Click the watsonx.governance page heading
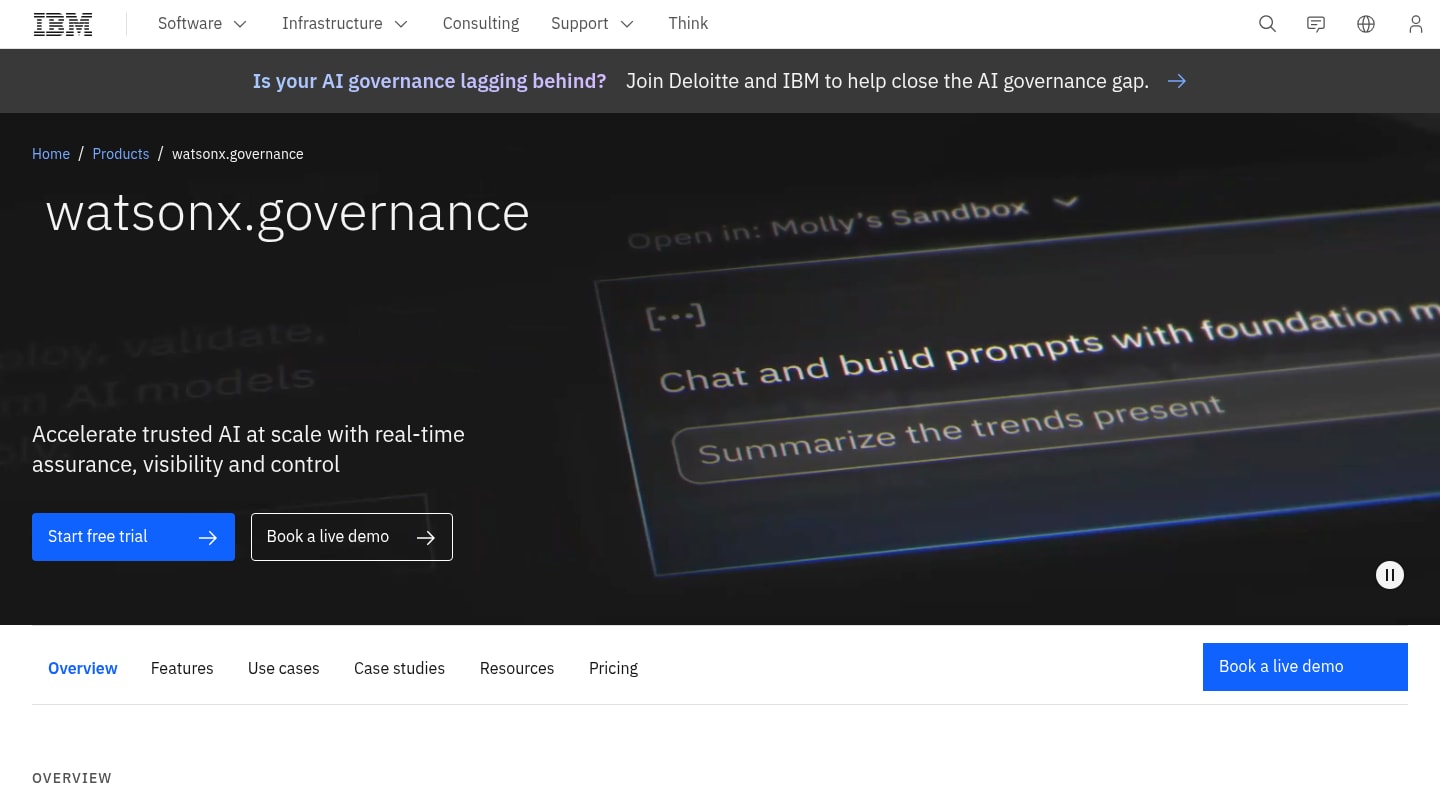The width and height of the screenshot is (1440, 800). (288, 213)
